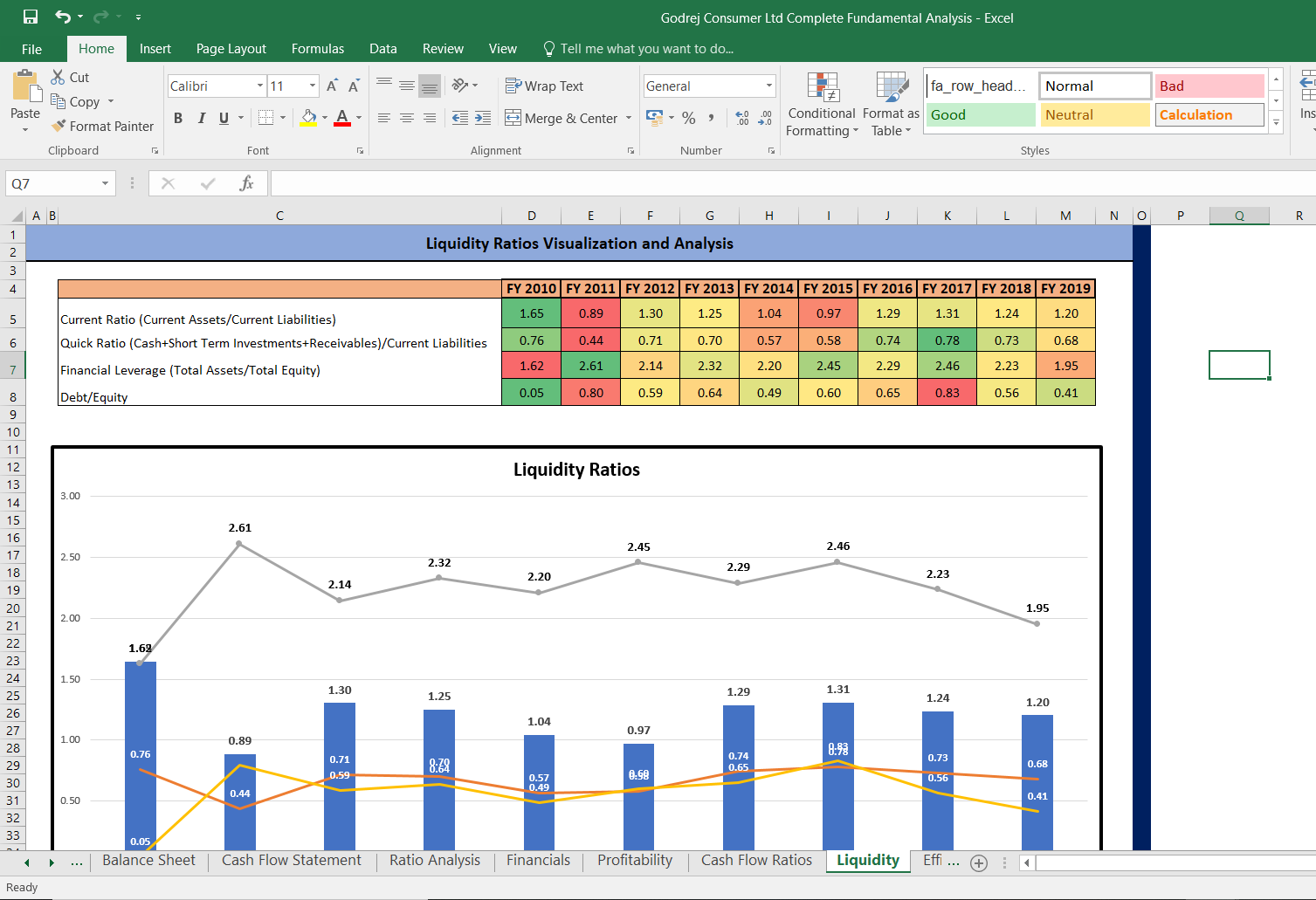
Task: Open the Ratio Analysis sheet tab
Action: click(x=435, y=861)
